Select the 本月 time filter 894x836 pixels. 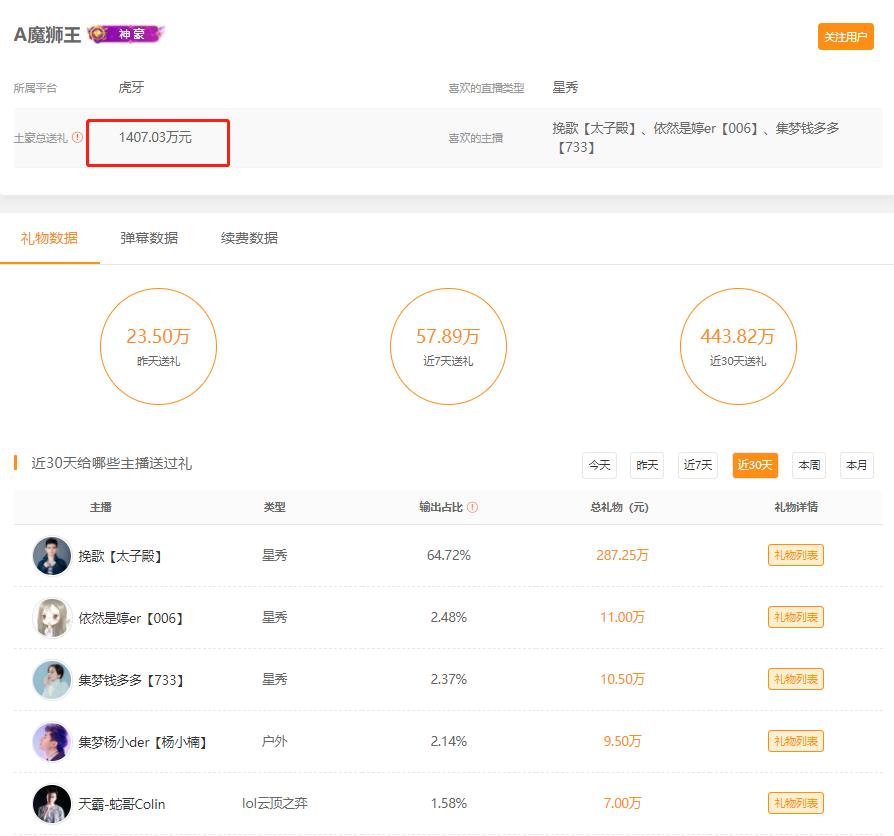tap(856, 465)
